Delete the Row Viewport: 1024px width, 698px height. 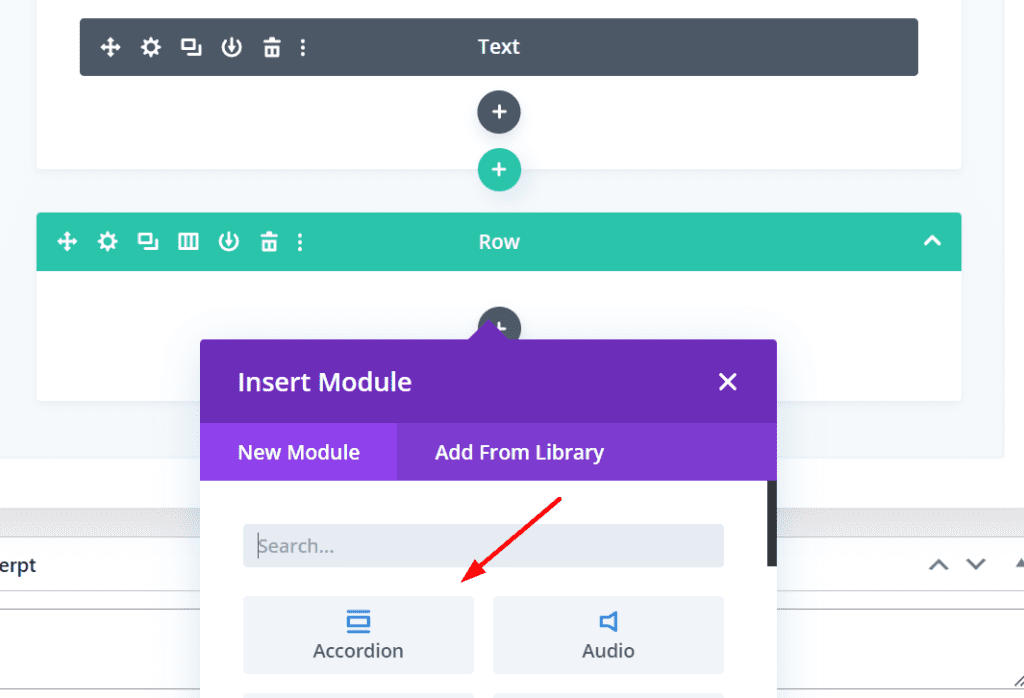click(269, 242)
